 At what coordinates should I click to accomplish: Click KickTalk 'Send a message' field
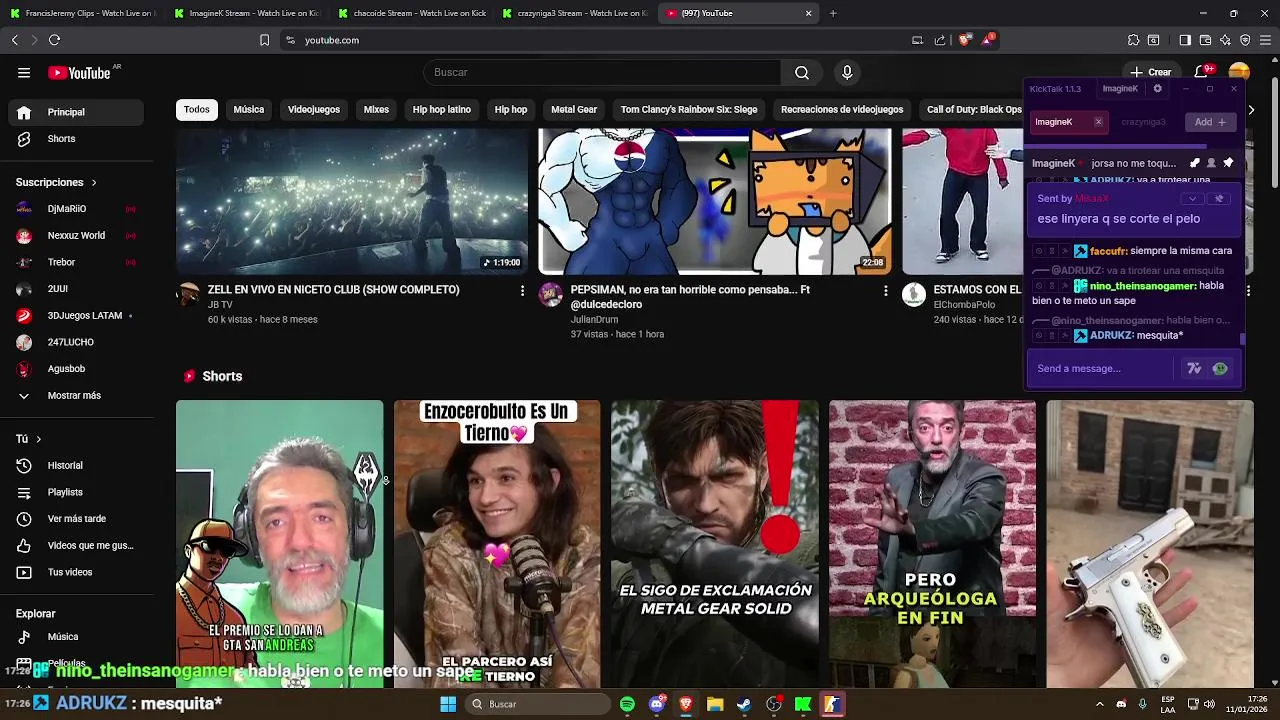[x=1103, y=369]
